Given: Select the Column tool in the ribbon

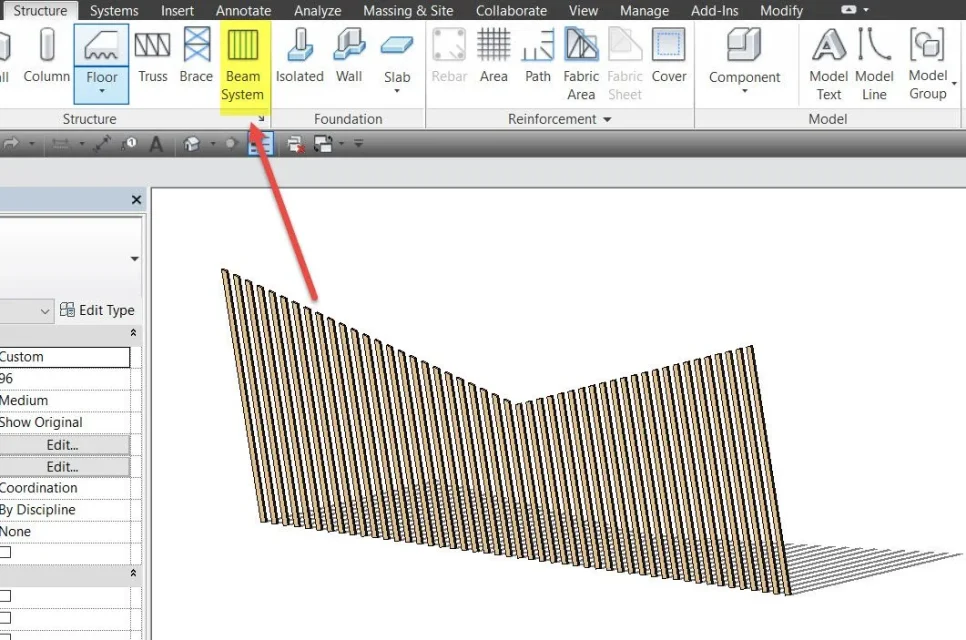Looking at the screenshot, I should pos(47,55).
